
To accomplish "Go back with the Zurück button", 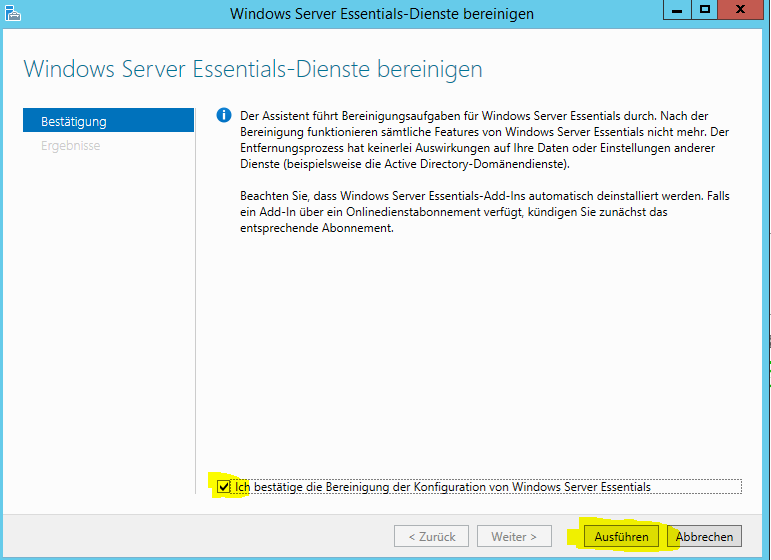I will 432,537.
